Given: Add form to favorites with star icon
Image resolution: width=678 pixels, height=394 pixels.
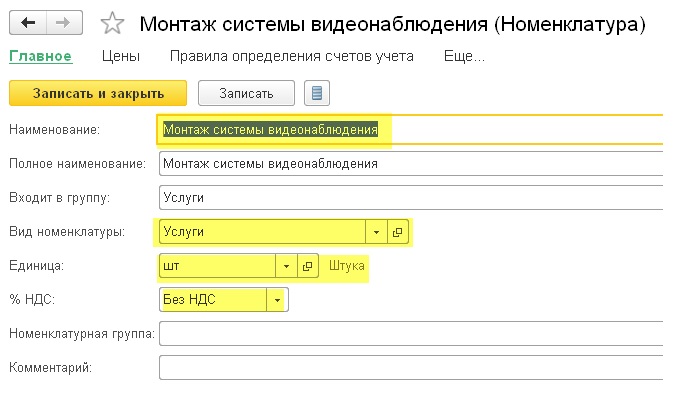Looking at the screenshot, I should 112,23.
